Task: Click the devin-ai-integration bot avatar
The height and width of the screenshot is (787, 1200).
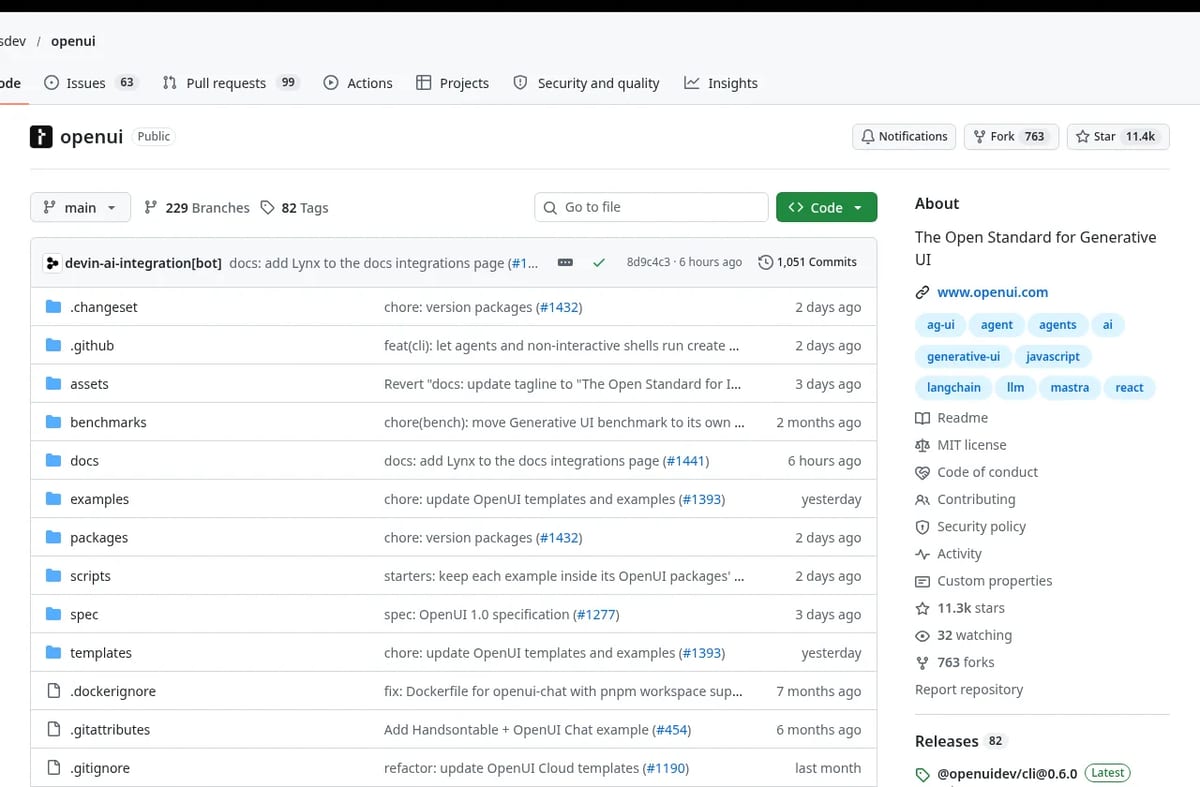Action: (53, 263)
